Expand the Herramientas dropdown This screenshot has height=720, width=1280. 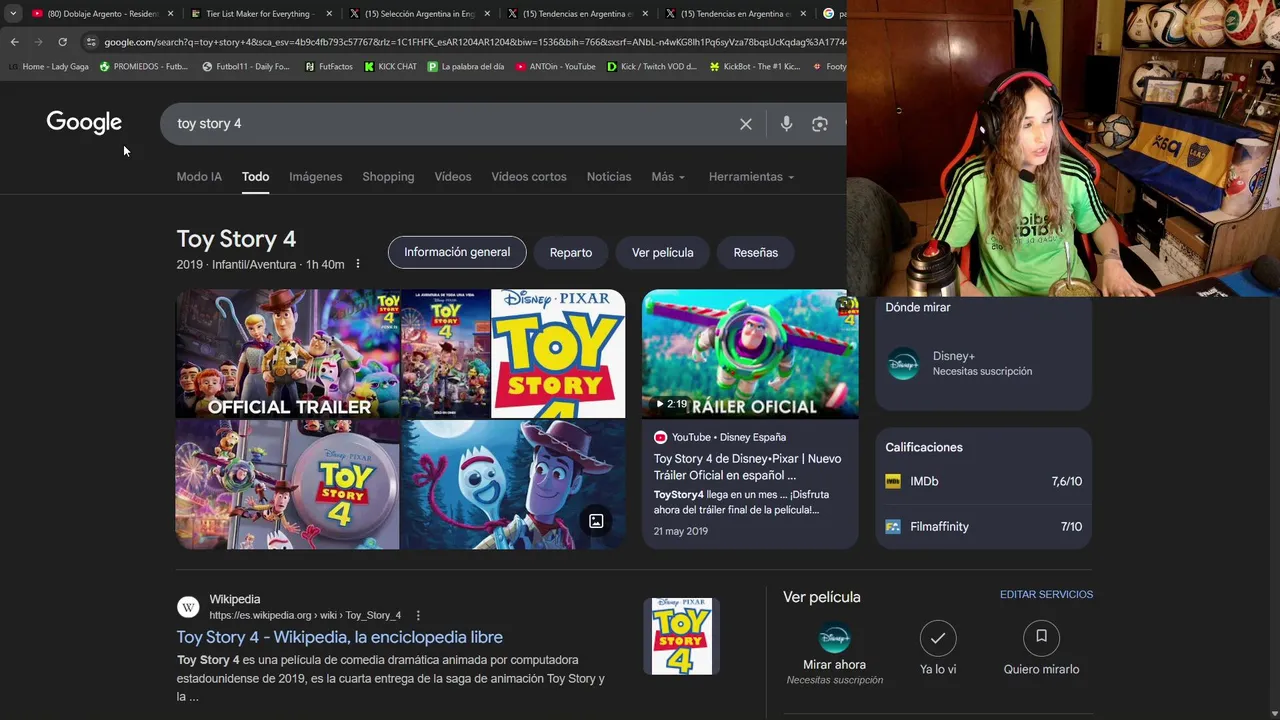click(x=751, y=177)
